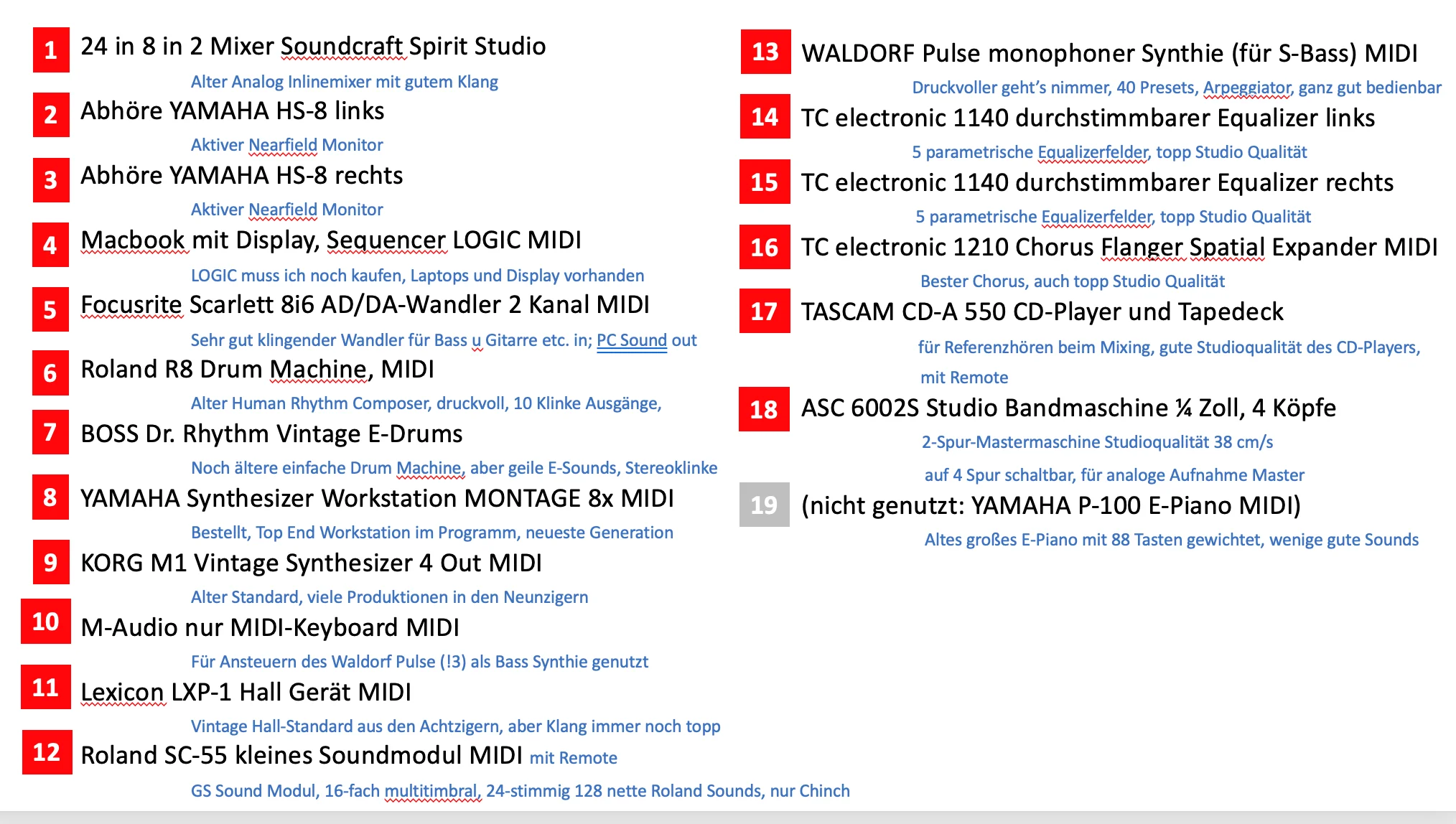Select the red number 13 Waldorf badge

[x=765, y=52]
